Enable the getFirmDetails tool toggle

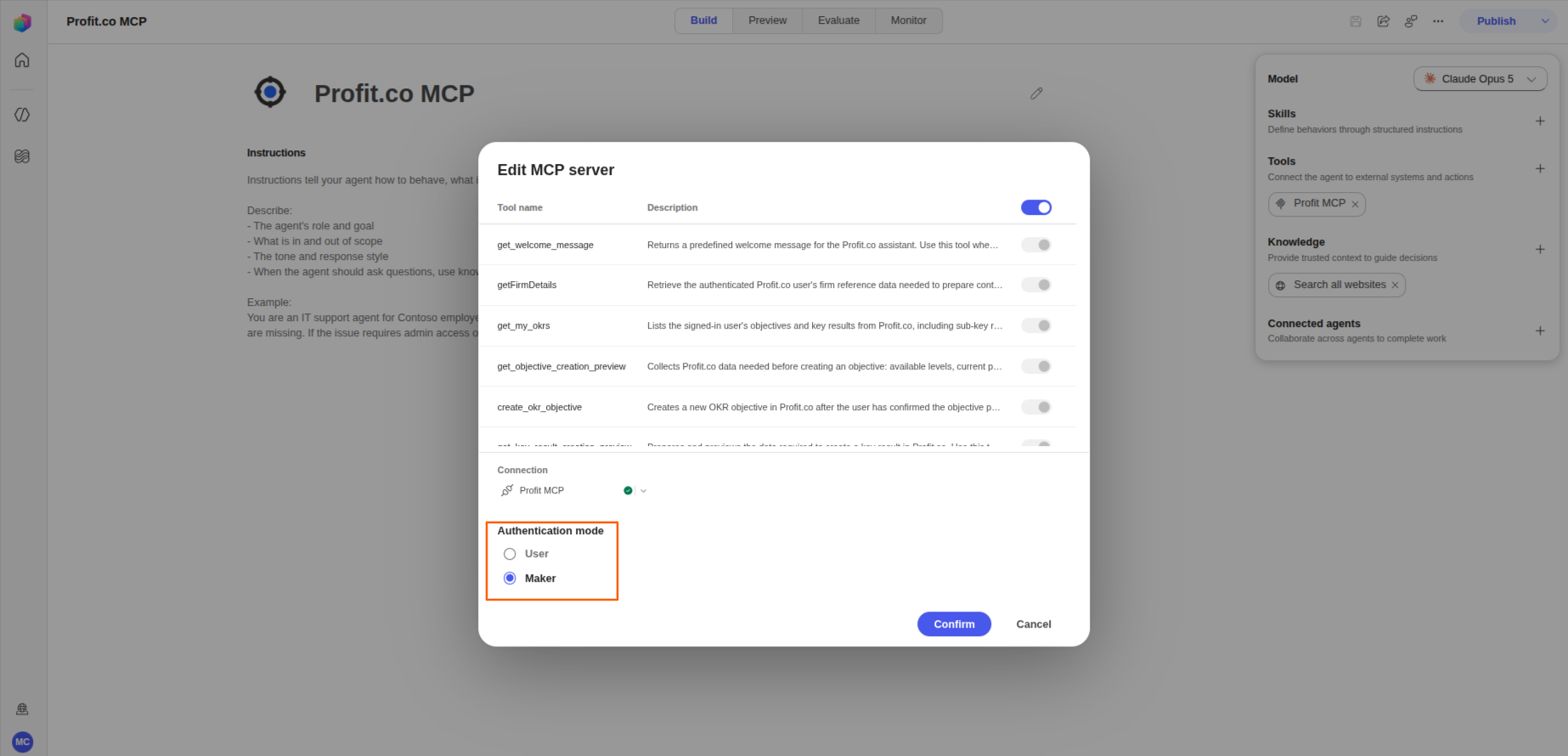tap(1036, 285)
